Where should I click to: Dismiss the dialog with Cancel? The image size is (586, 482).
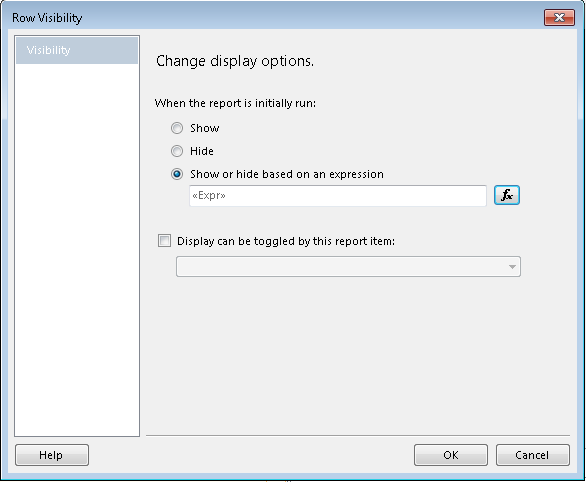533,455
